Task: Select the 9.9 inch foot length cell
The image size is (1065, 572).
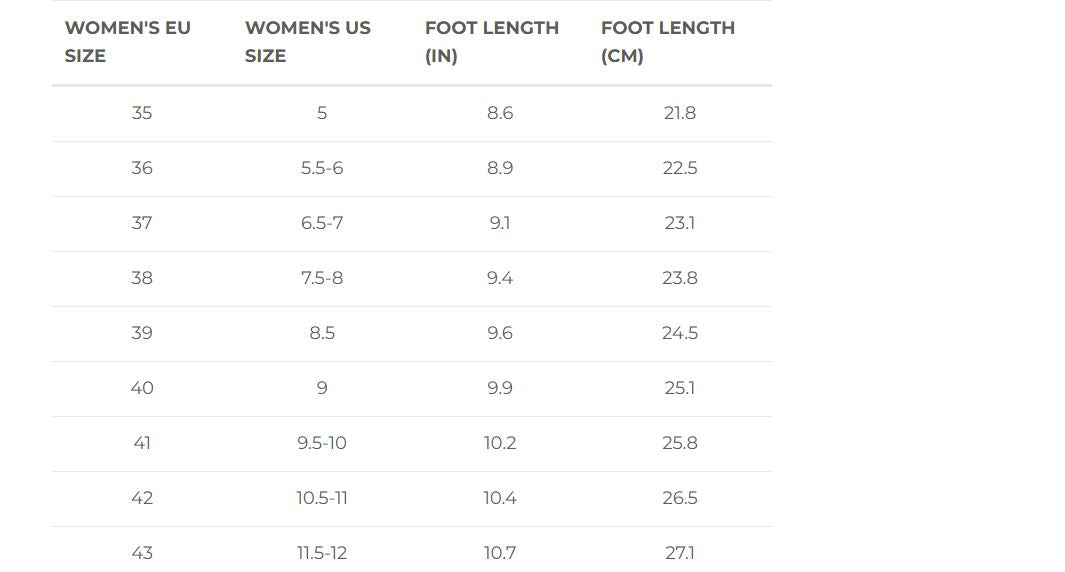Action: (x=500, y=388)
